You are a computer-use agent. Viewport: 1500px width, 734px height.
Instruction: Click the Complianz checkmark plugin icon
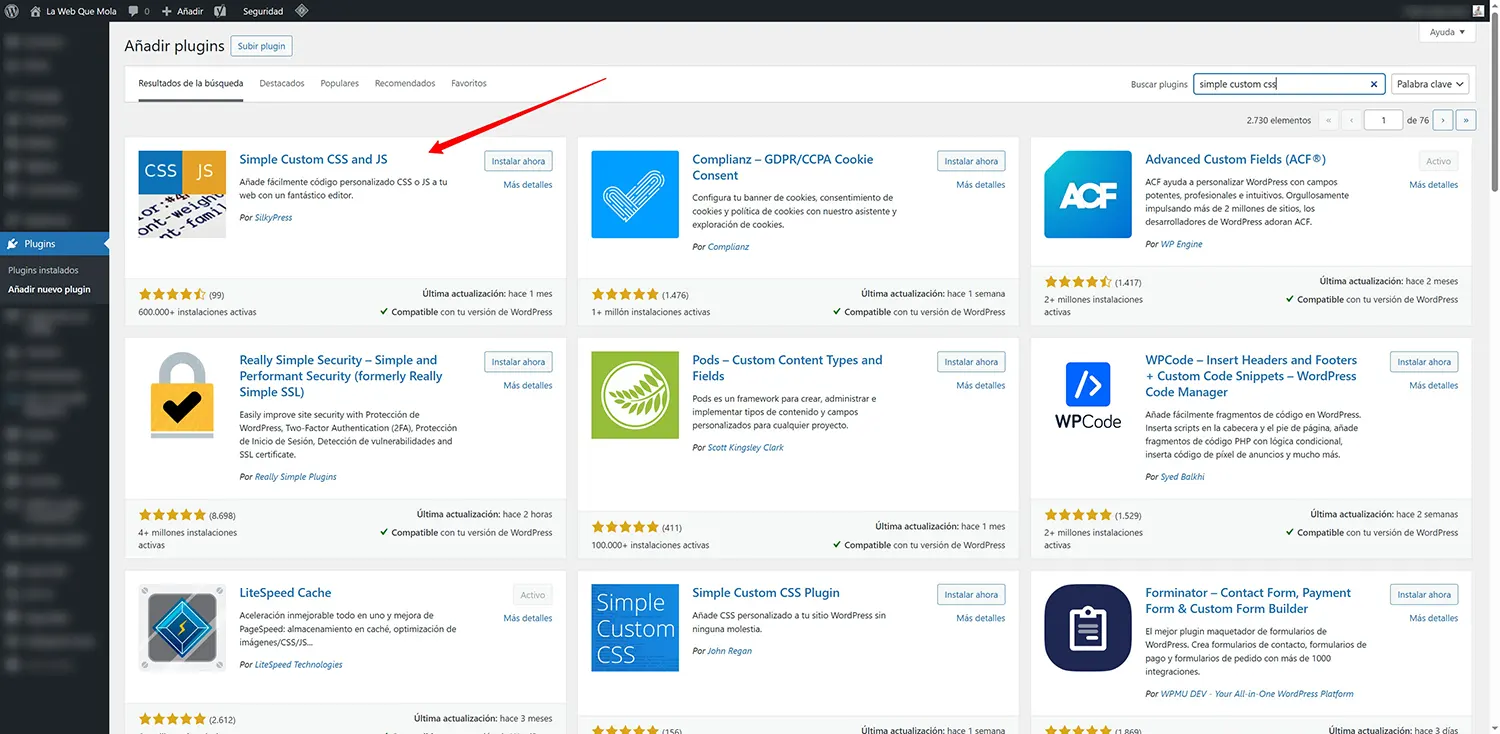(x=635, y=194)
